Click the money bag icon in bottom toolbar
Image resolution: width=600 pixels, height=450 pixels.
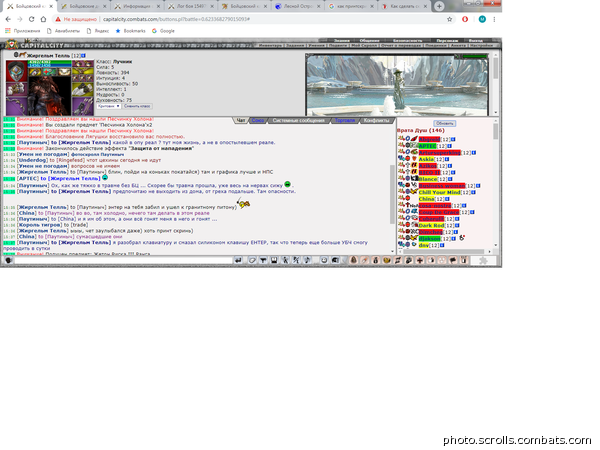tap(375, 260)
